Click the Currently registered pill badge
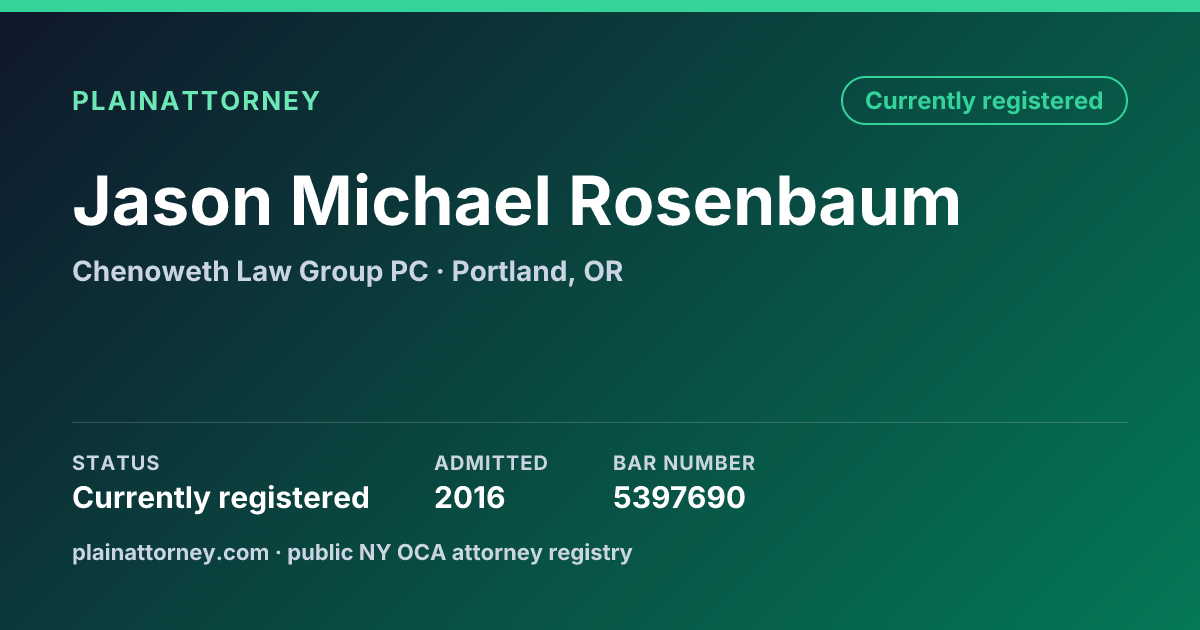This screenshot has height=630, width=1200. click(x=984, y=101)
